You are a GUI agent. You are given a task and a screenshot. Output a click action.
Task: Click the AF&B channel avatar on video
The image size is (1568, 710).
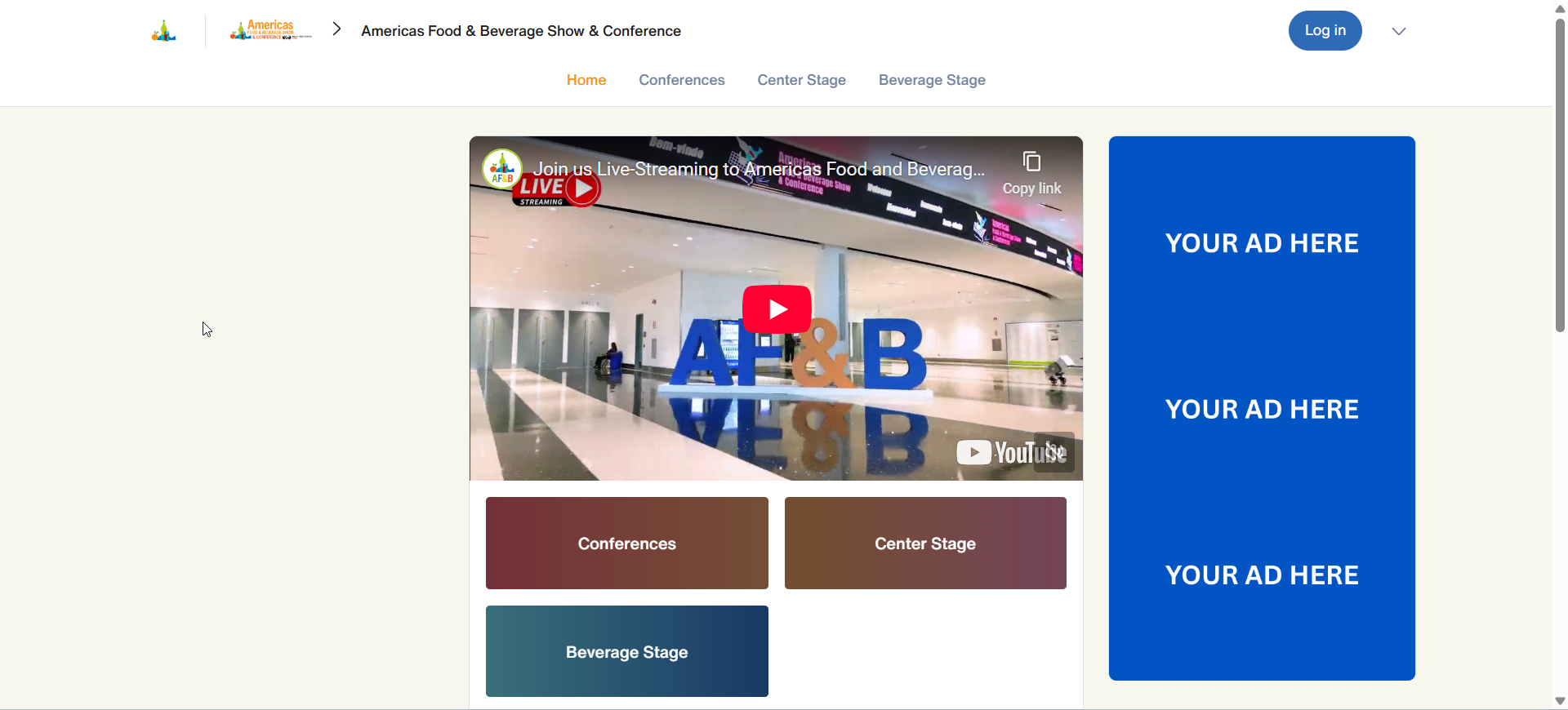[502, 169]
